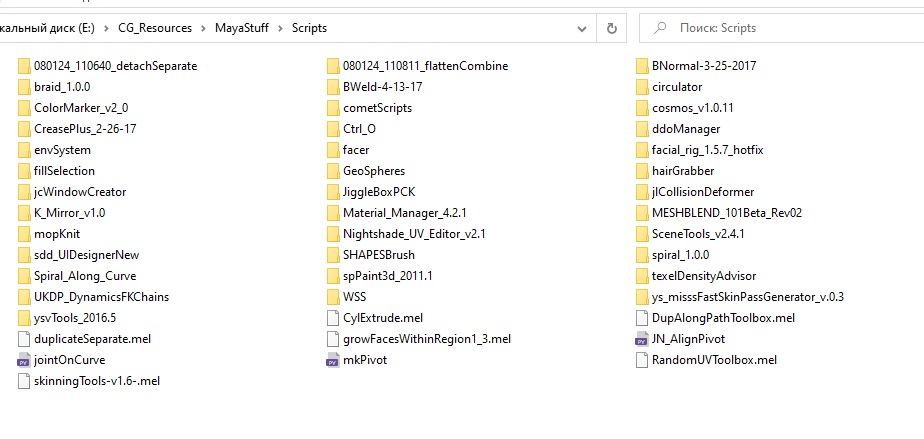Select CylExtrude.mel file icon

[x=332, y=318]
